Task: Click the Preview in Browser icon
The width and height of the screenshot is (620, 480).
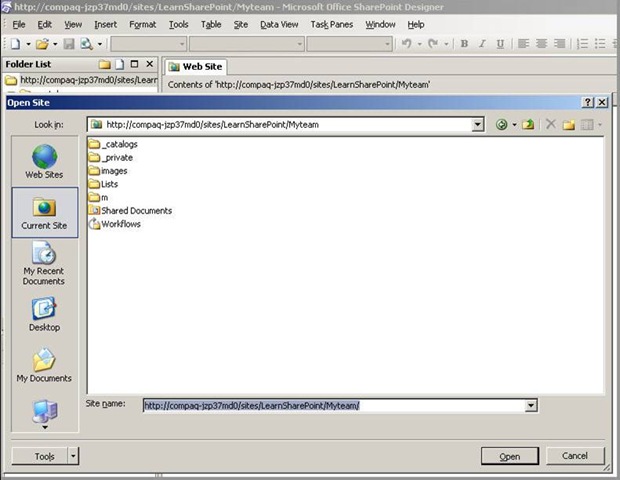Action: point(86,43)
